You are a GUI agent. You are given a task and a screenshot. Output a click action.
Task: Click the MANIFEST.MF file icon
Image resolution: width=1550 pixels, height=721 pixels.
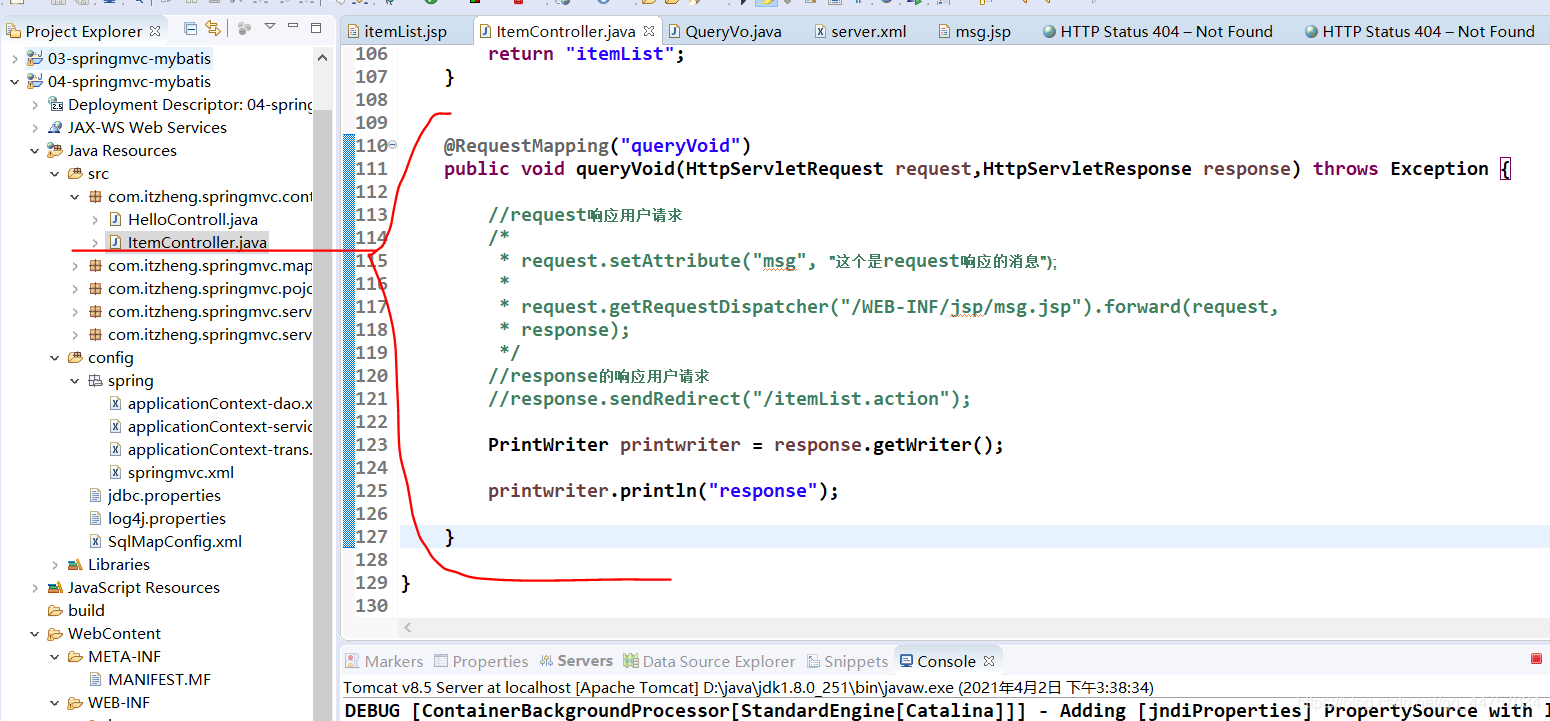[96, 679]
